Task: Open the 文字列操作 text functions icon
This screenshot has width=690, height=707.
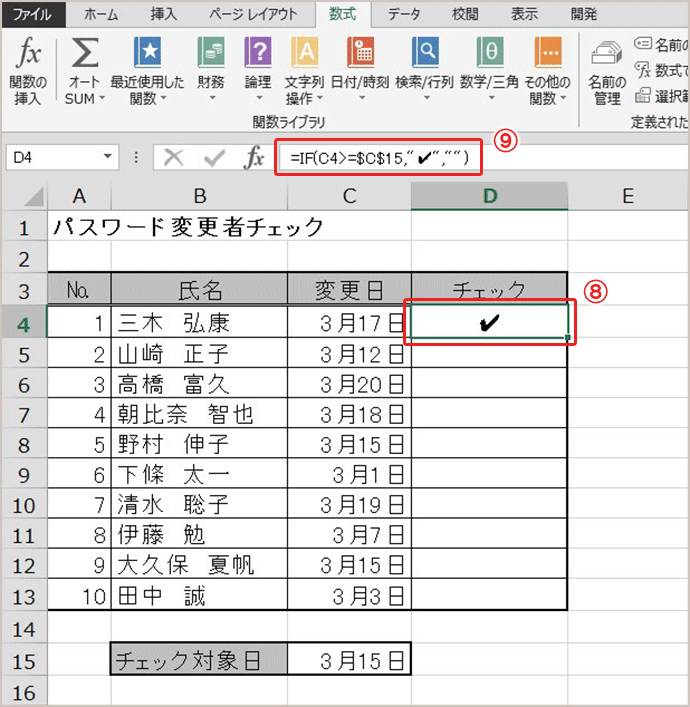Action: tap(304, 52)
